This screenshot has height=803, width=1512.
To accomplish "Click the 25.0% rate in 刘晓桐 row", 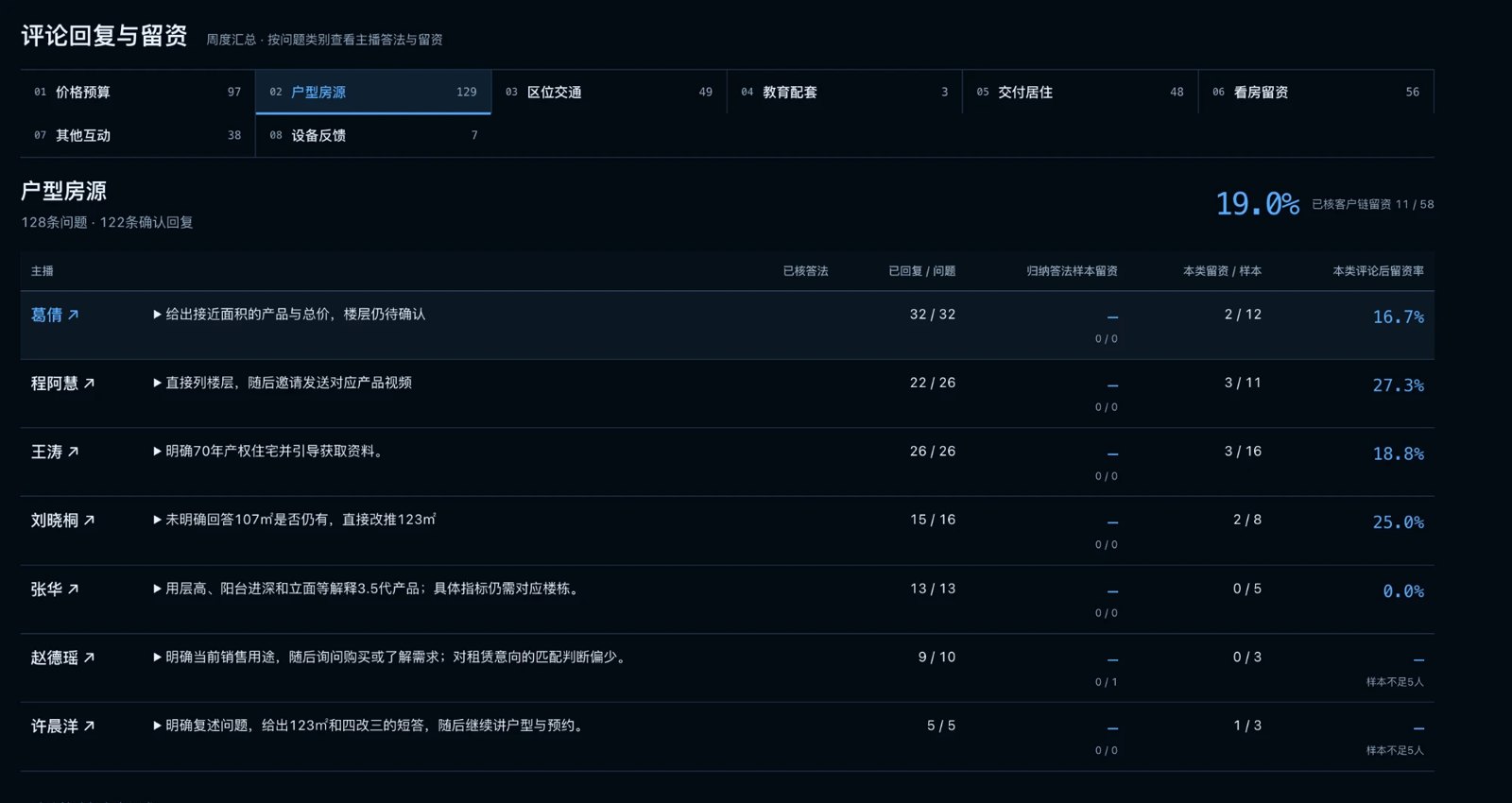I will pos(1398,522).
